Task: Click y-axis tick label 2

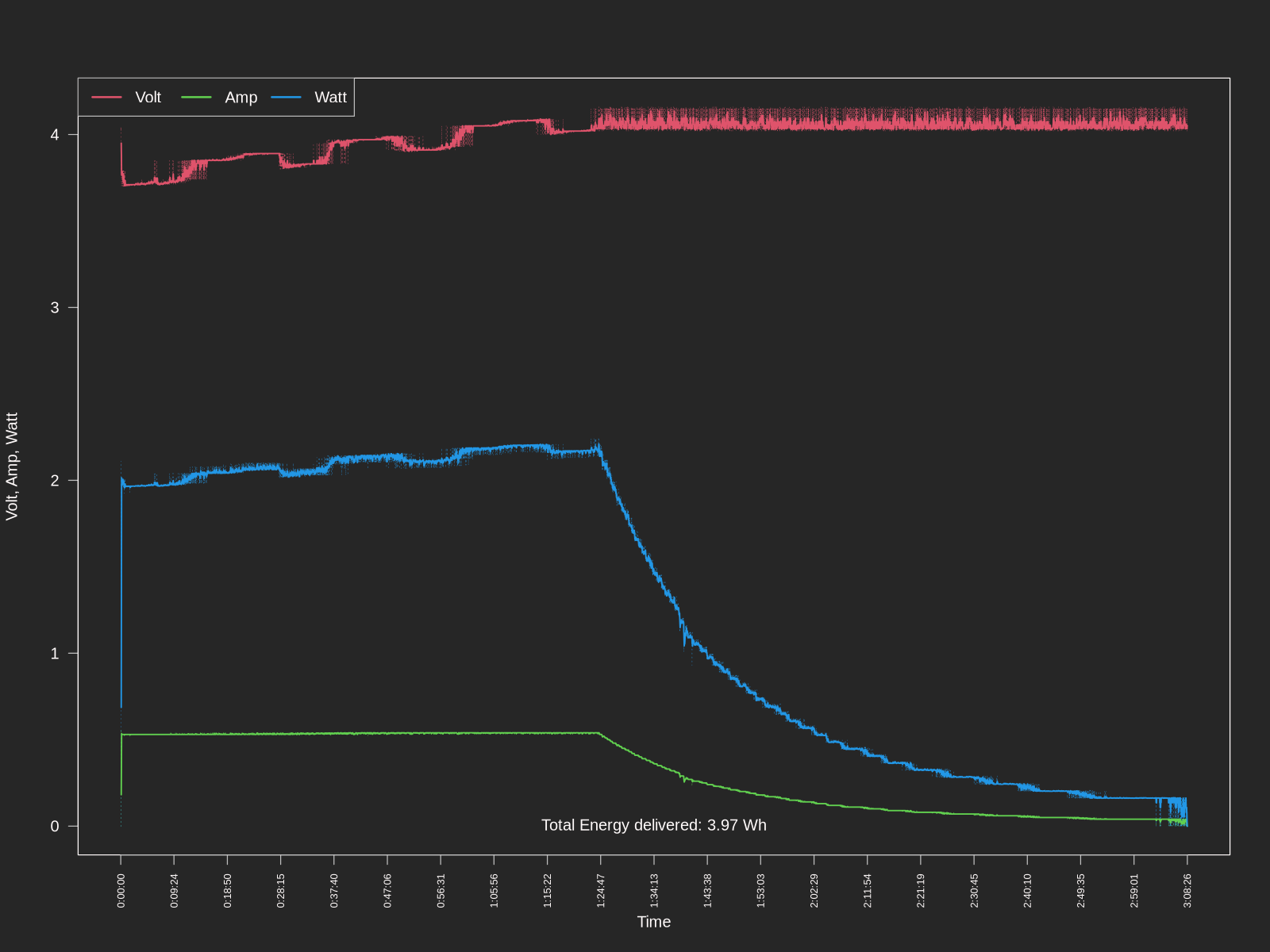Action: pos(55,481)
